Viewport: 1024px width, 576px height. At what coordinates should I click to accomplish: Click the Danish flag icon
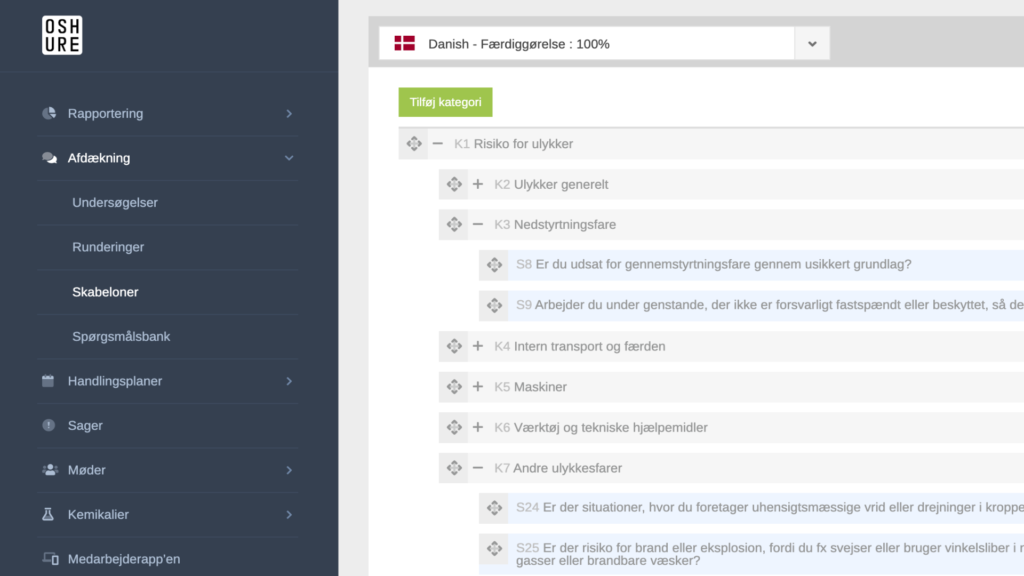point(404,43)
